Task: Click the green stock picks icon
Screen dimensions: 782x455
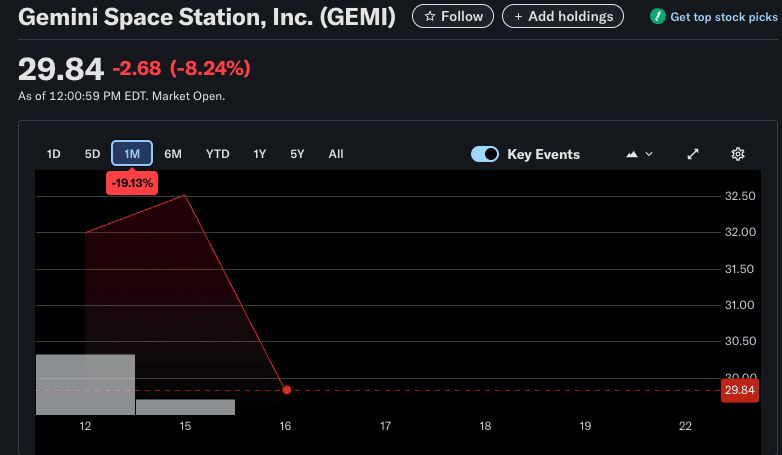Action: pos(657,17)
